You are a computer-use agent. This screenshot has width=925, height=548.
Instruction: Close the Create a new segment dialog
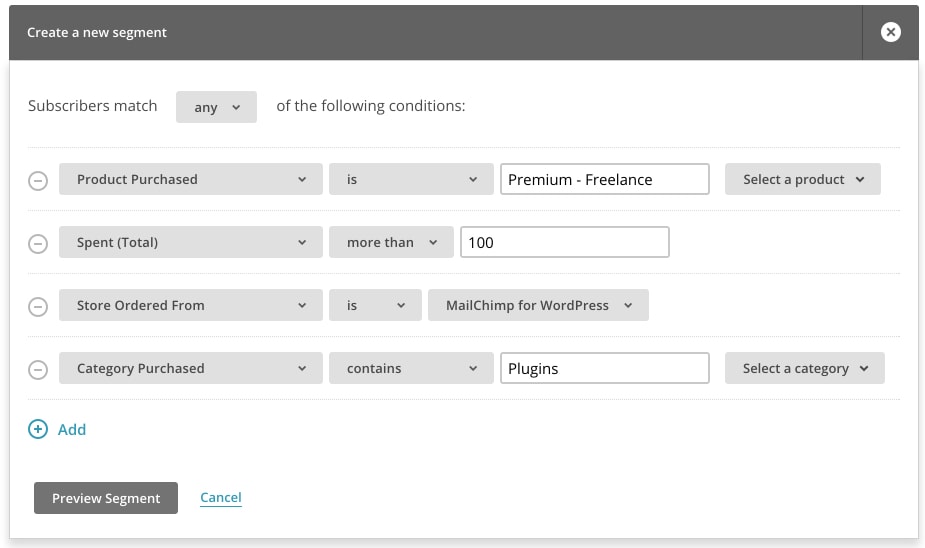click(x=890, y=32)
